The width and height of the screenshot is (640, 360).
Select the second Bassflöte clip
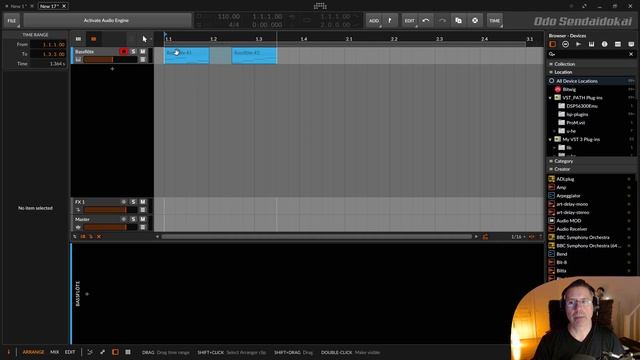pyautogui.click(x=254, y=56)
